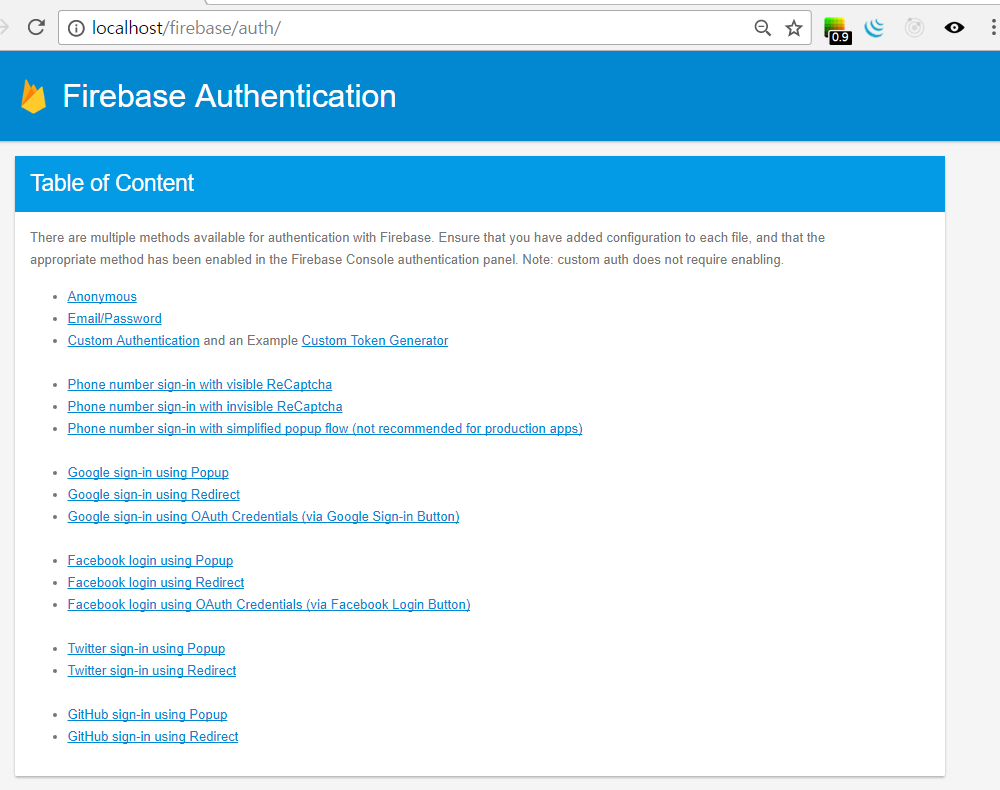
Task: Open the Anonymous authentication link
Action: coord(102,297)
